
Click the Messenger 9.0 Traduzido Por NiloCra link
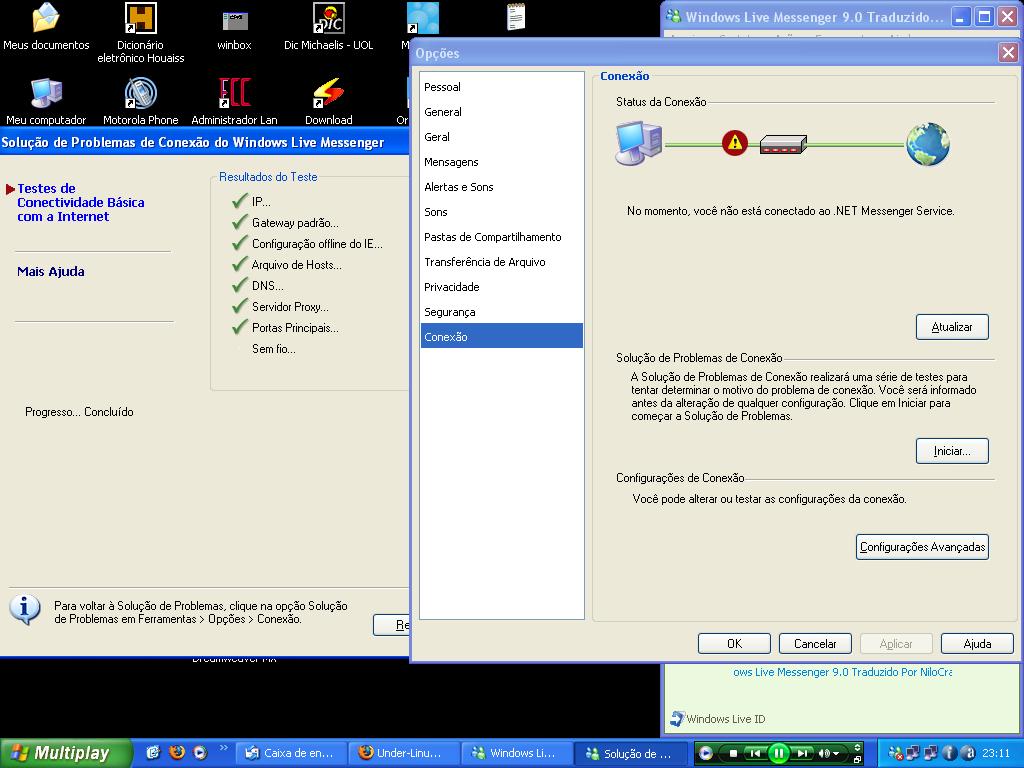coord(842,672)
